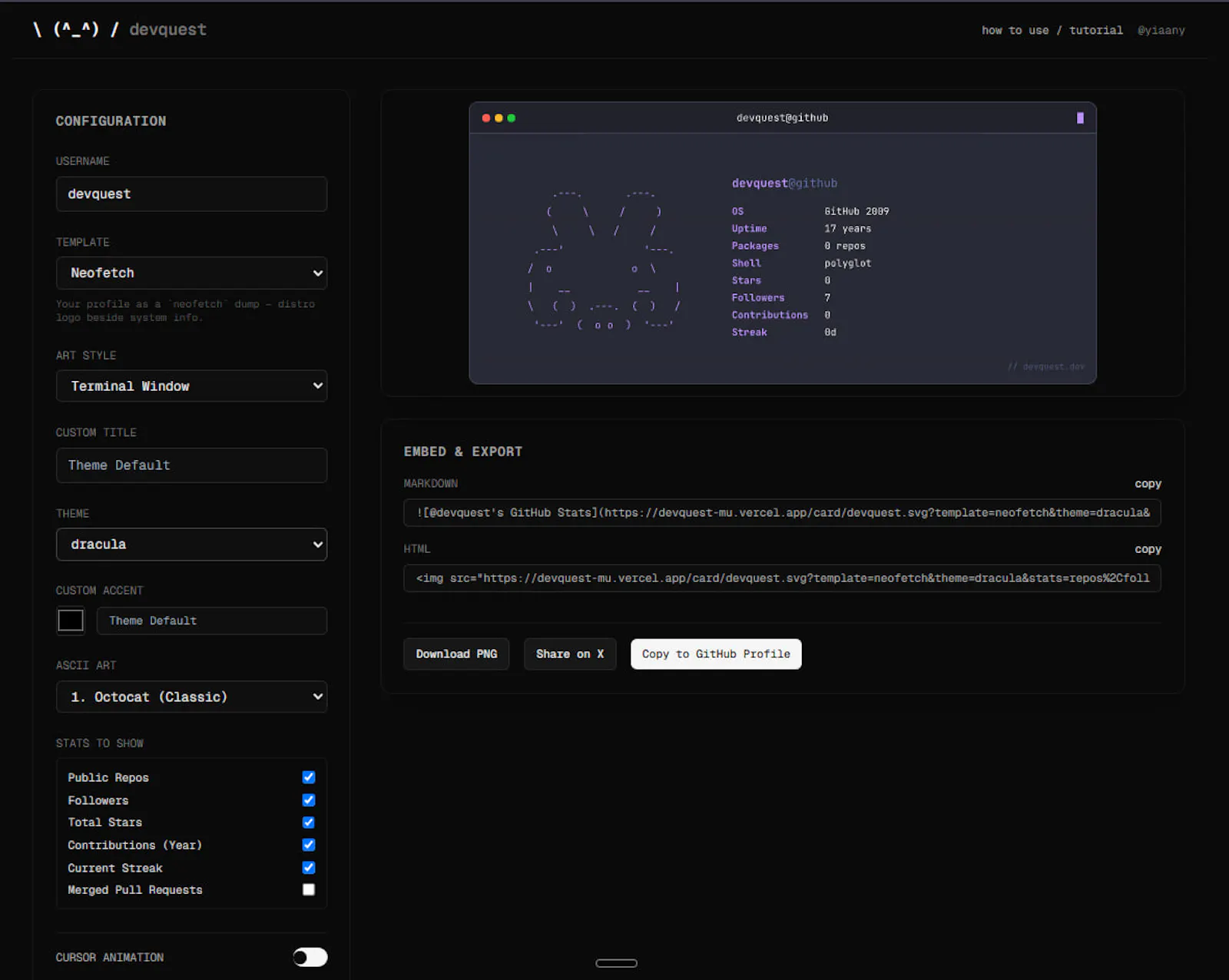The height and width of the screenshot is (980, 1229).
Task: Copy the HTML embed code
Action: 1148,549
